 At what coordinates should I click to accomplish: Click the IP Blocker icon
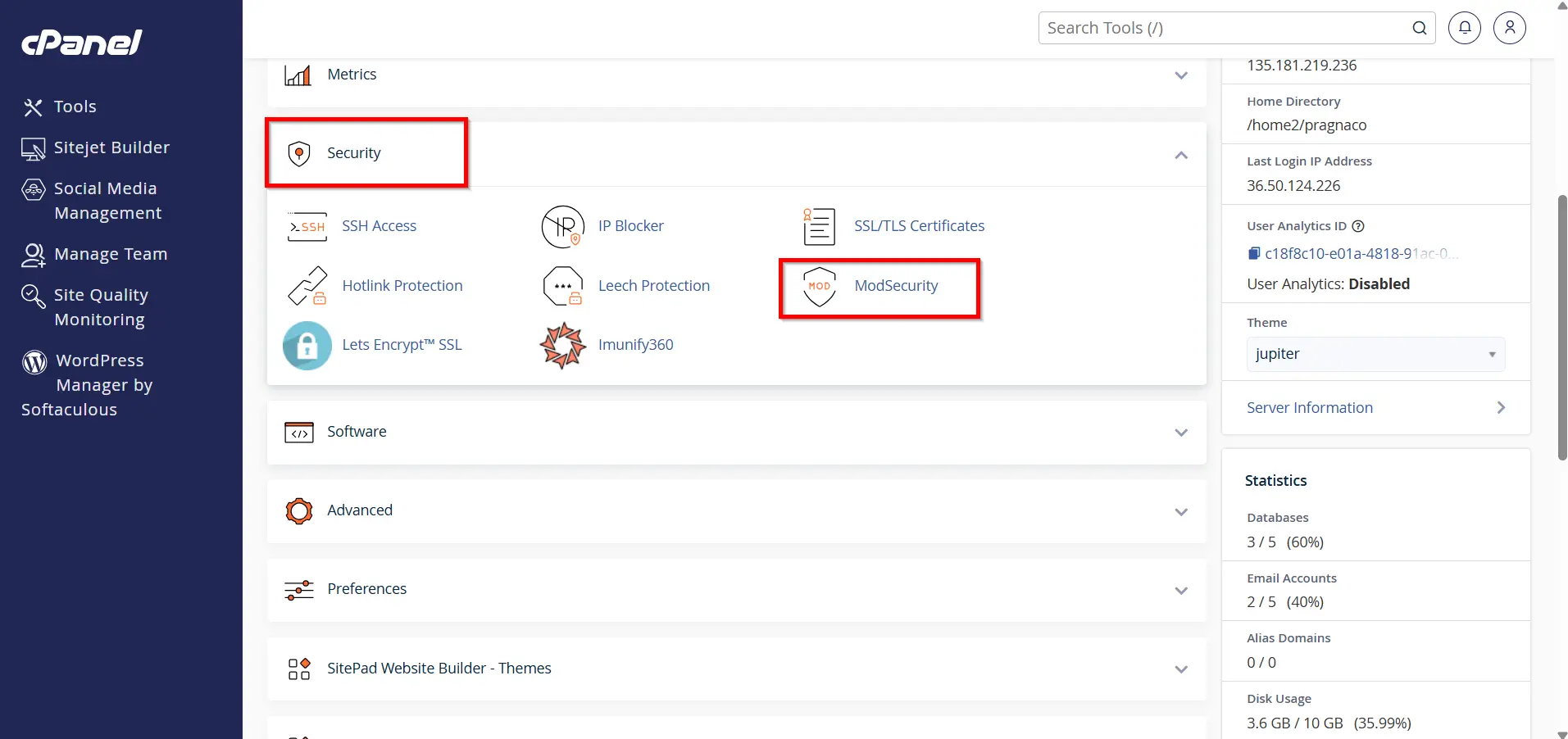pyautogui.click(x=563, y=227)
